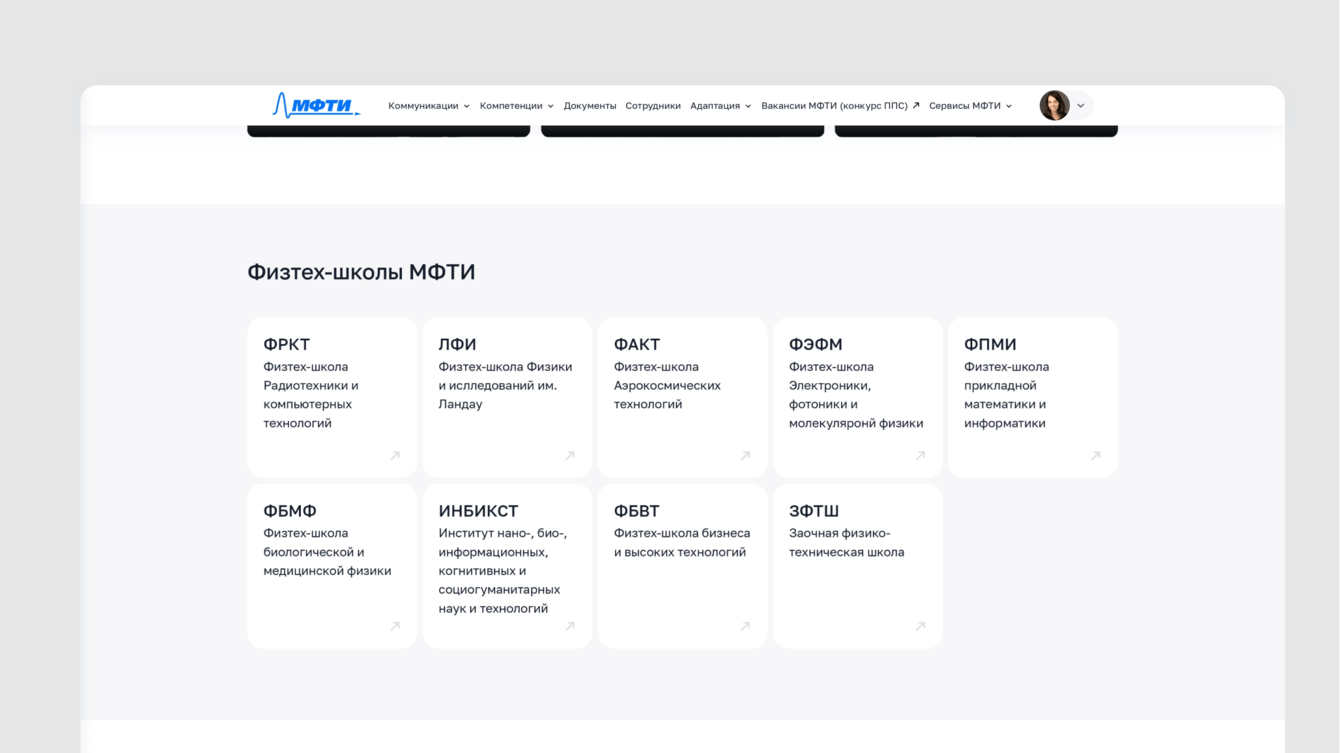The width and height of the screenshot is (1340, 753).
Task: Click the arrow icon on ФАКТ card
Action: (x=745, y=456)
